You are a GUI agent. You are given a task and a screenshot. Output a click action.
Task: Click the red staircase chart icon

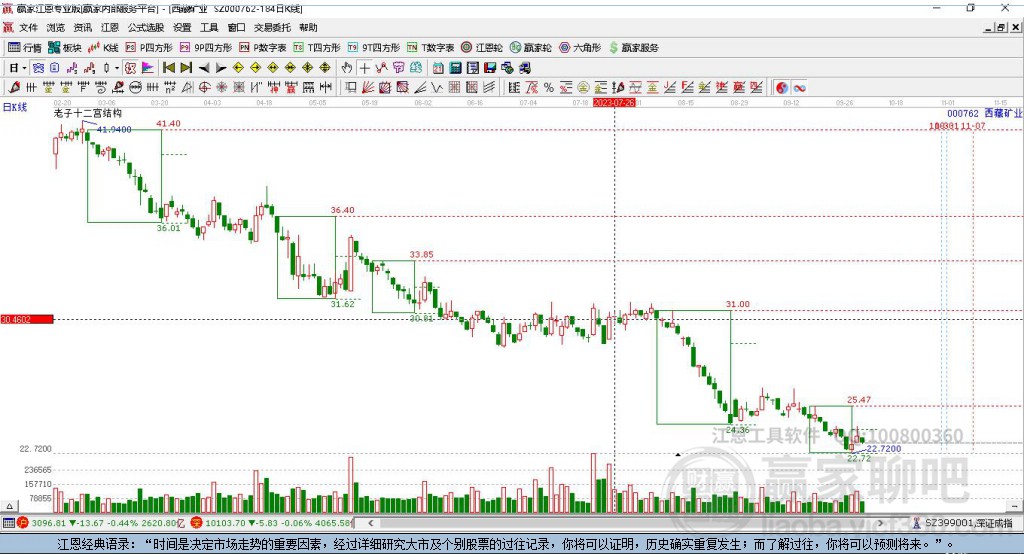coord(89,68)
